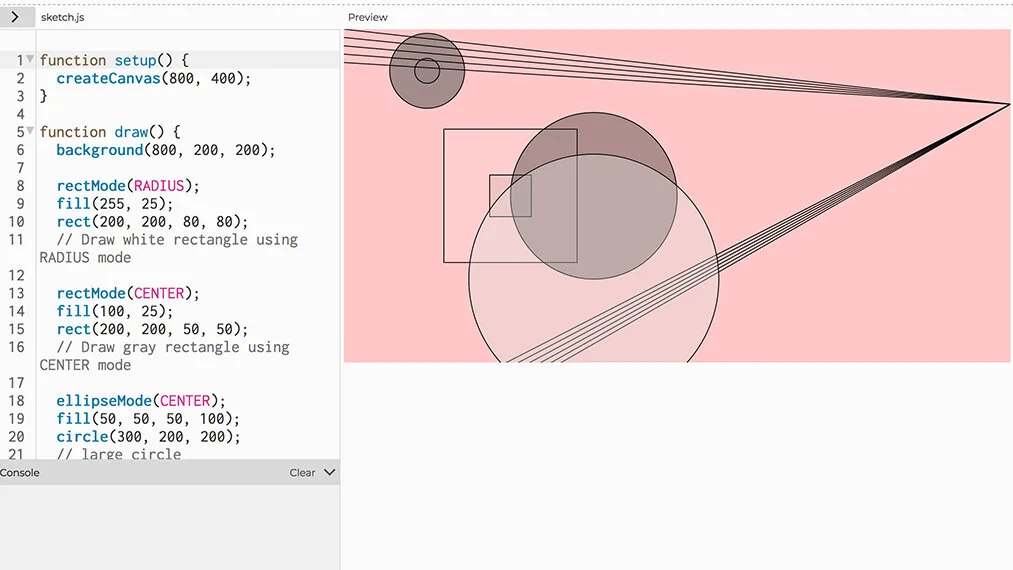Image resolution: width=1013 pixels, height=570 pixels.
Task: Click the comment about gray rectangle CENTER mode
Action: click(x=165, y=356)
